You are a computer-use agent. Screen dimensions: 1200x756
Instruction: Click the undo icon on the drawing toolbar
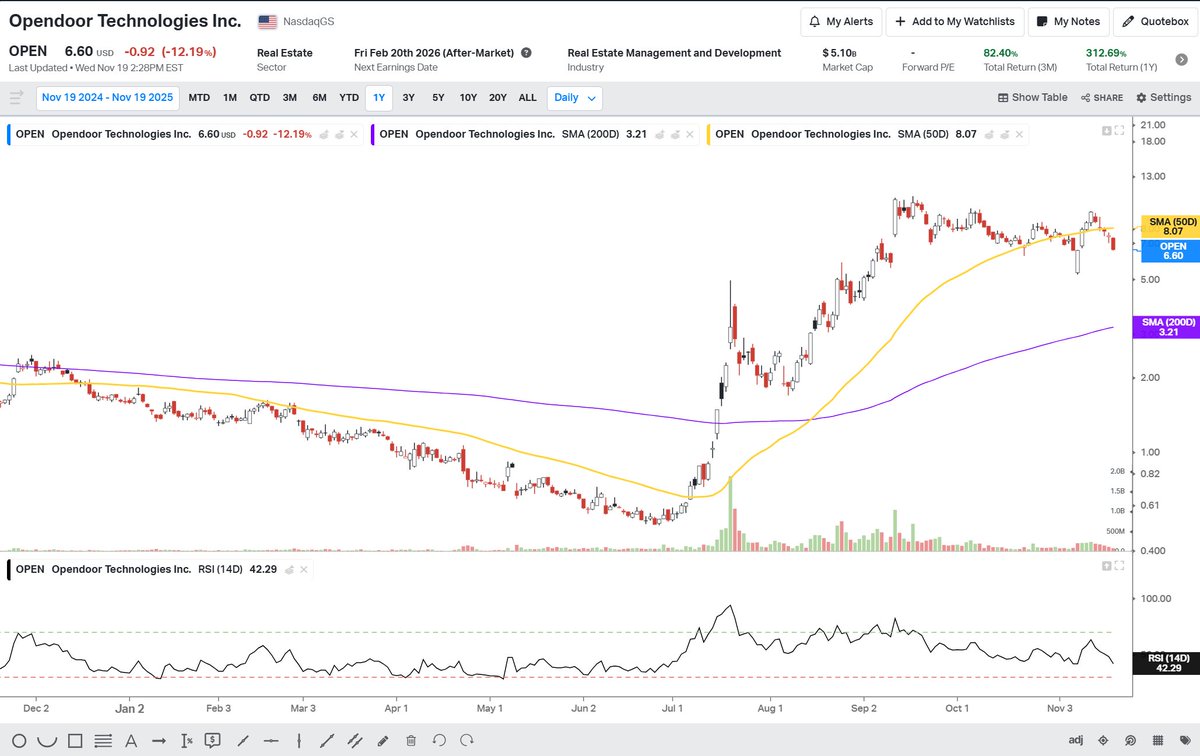click(x=439, y=740)
